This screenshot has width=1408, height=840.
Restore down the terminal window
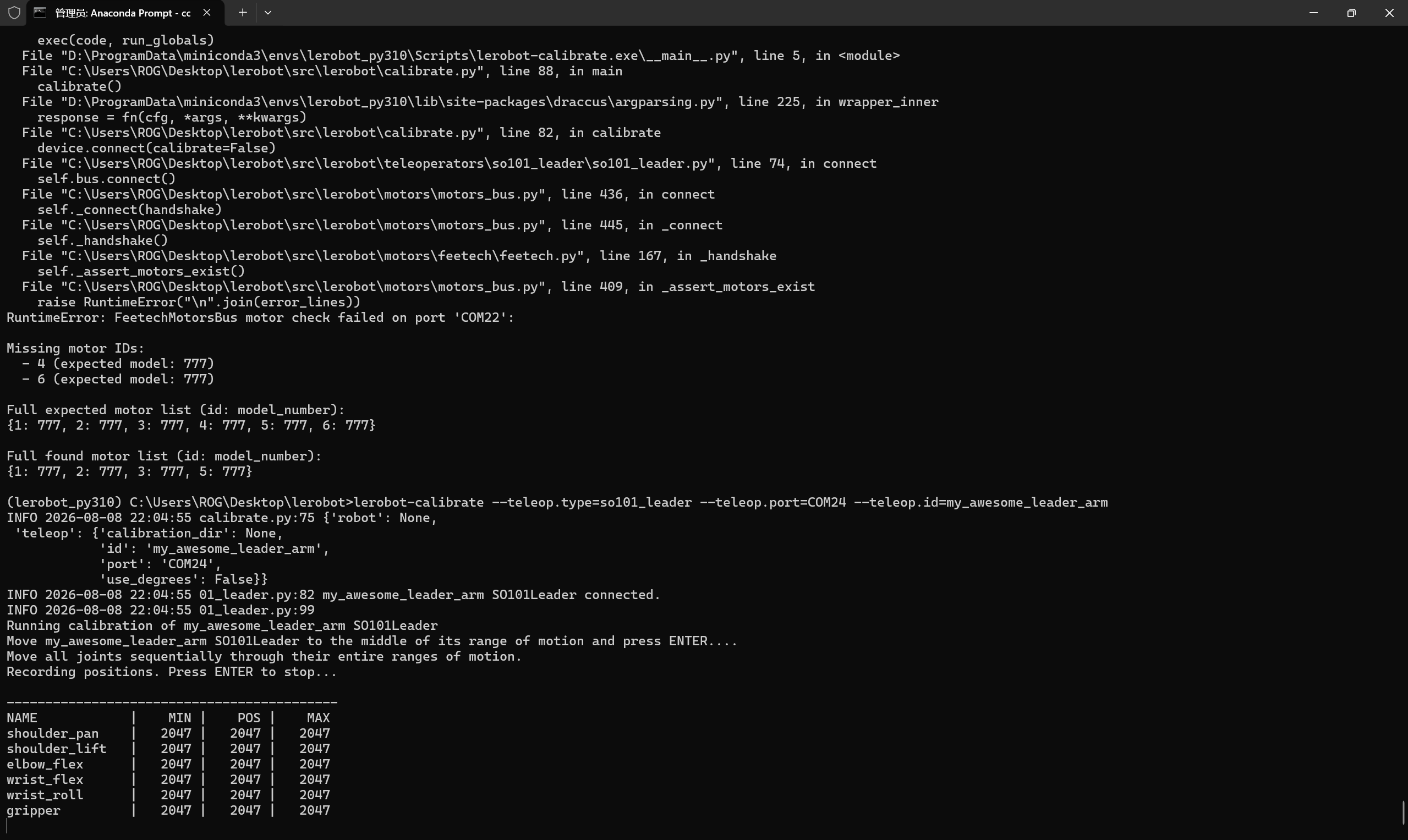pyautogui.click(x=1351, y=13)
